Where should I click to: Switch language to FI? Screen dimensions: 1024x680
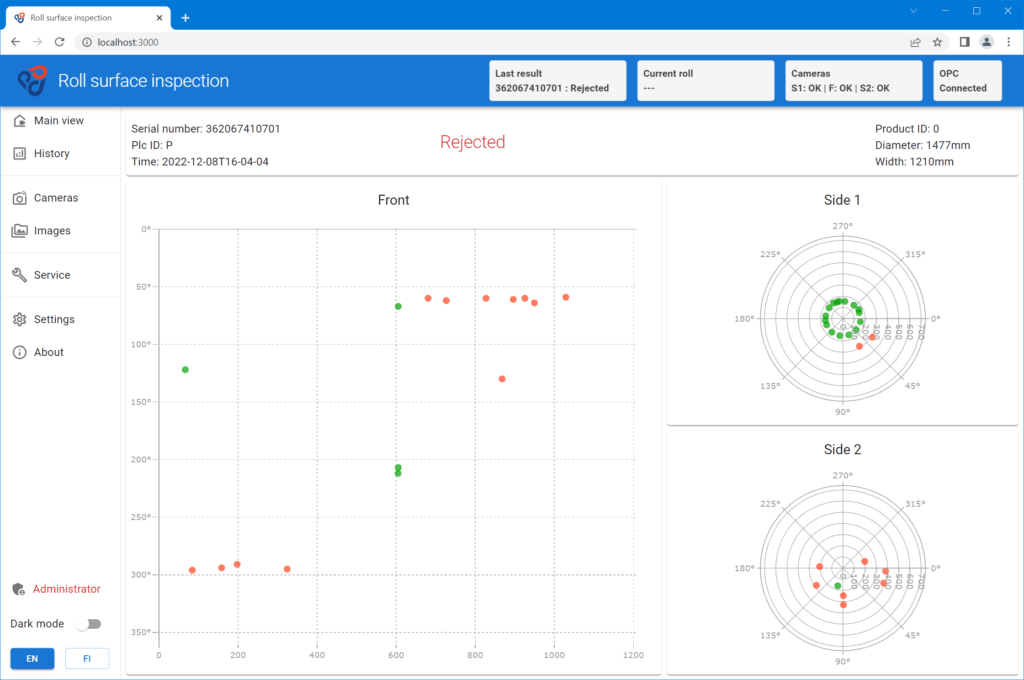[x=87, y=658]
